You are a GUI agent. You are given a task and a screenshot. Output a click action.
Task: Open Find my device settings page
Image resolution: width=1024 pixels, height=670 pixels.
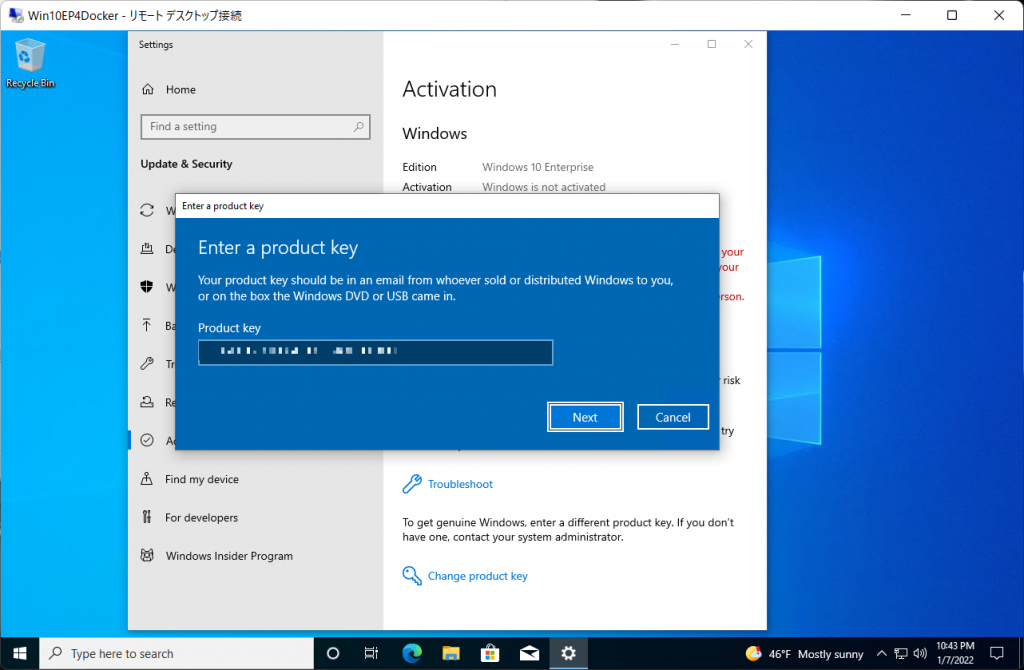point(202,479)
